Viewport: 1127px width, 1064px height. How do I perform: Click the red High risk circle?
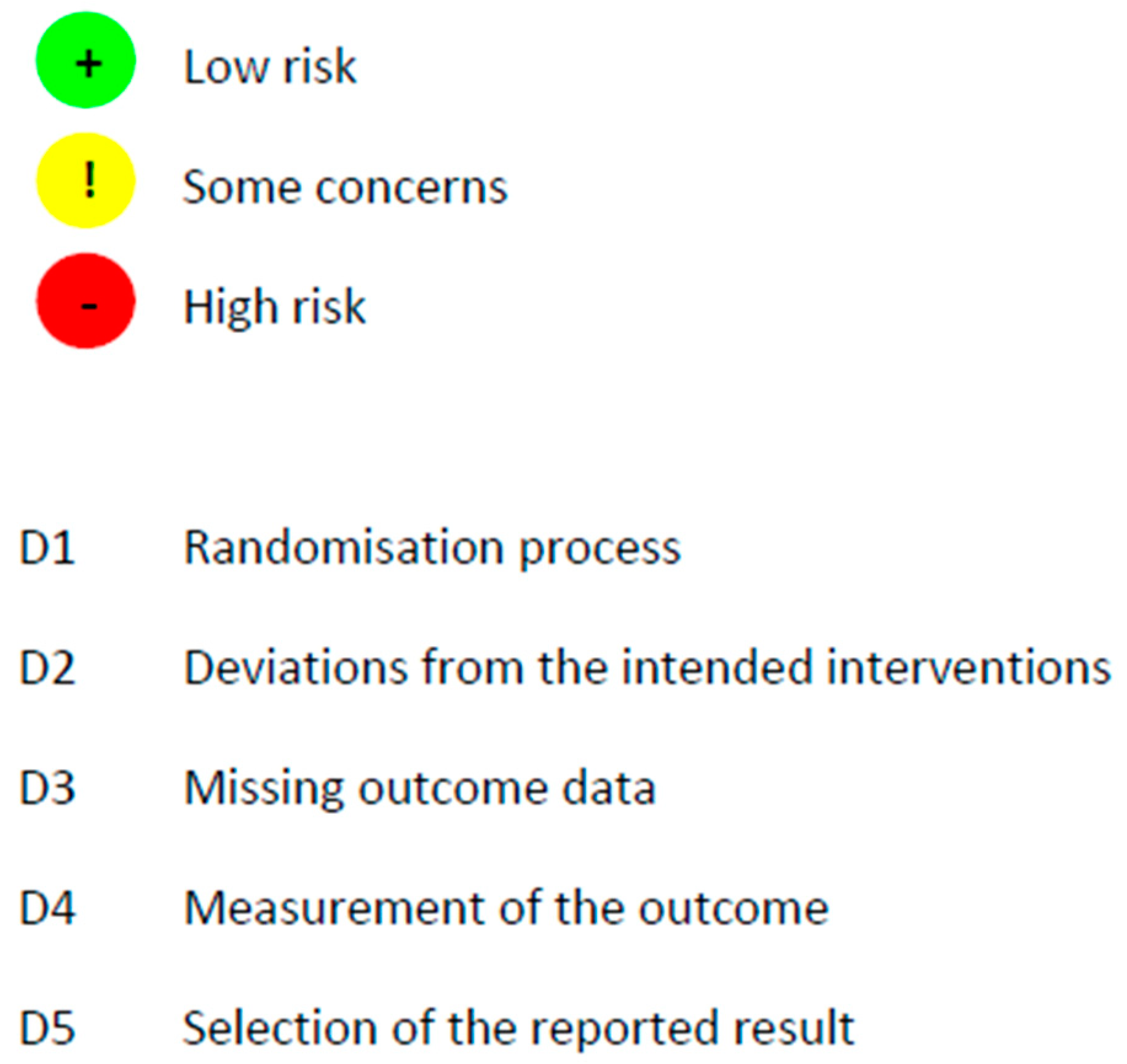tap(85, 301)
